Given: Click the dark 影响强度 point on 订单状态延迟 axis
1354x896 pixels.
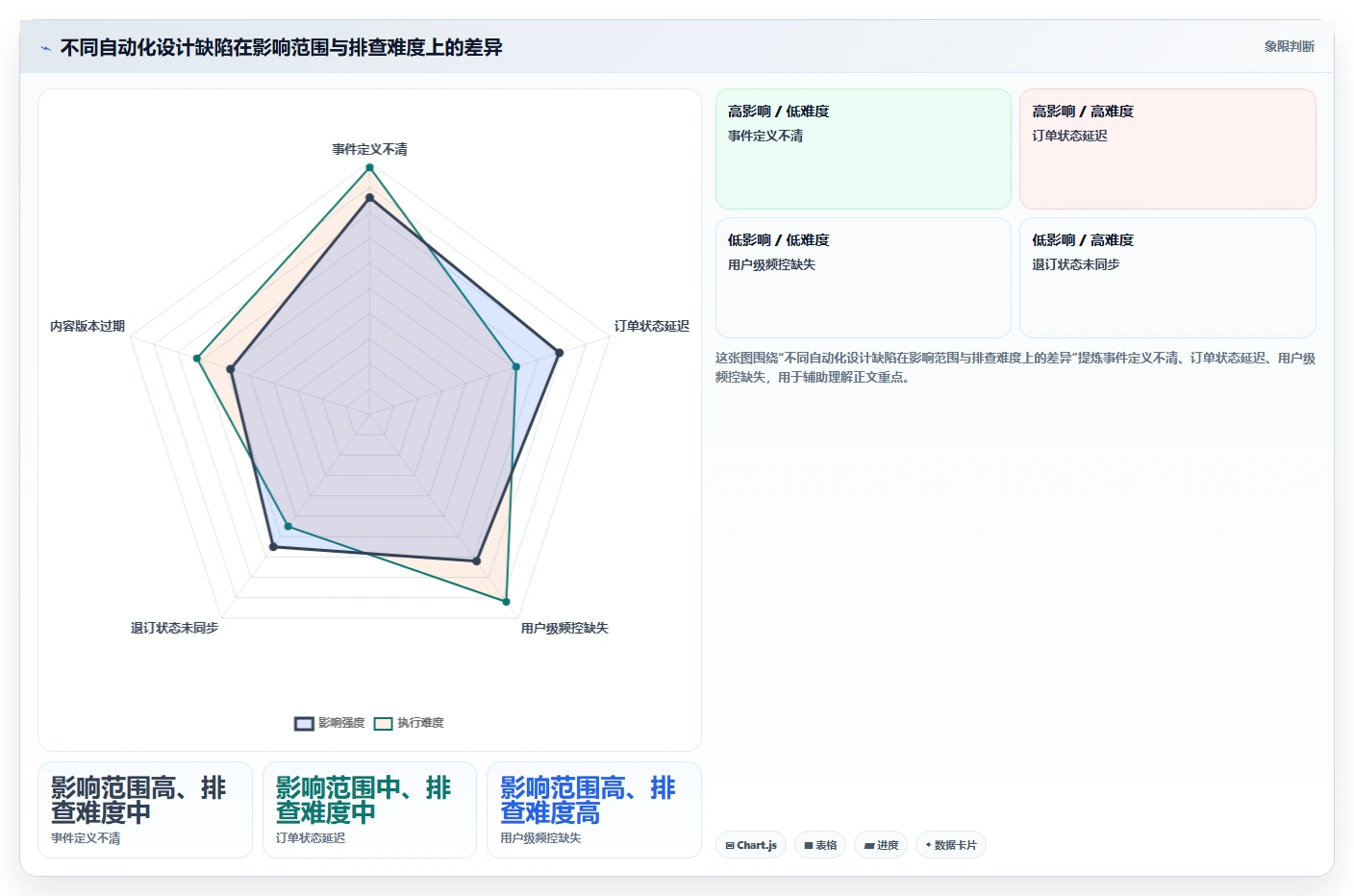Looking at the screenshot, I should (x=559, y=353).
